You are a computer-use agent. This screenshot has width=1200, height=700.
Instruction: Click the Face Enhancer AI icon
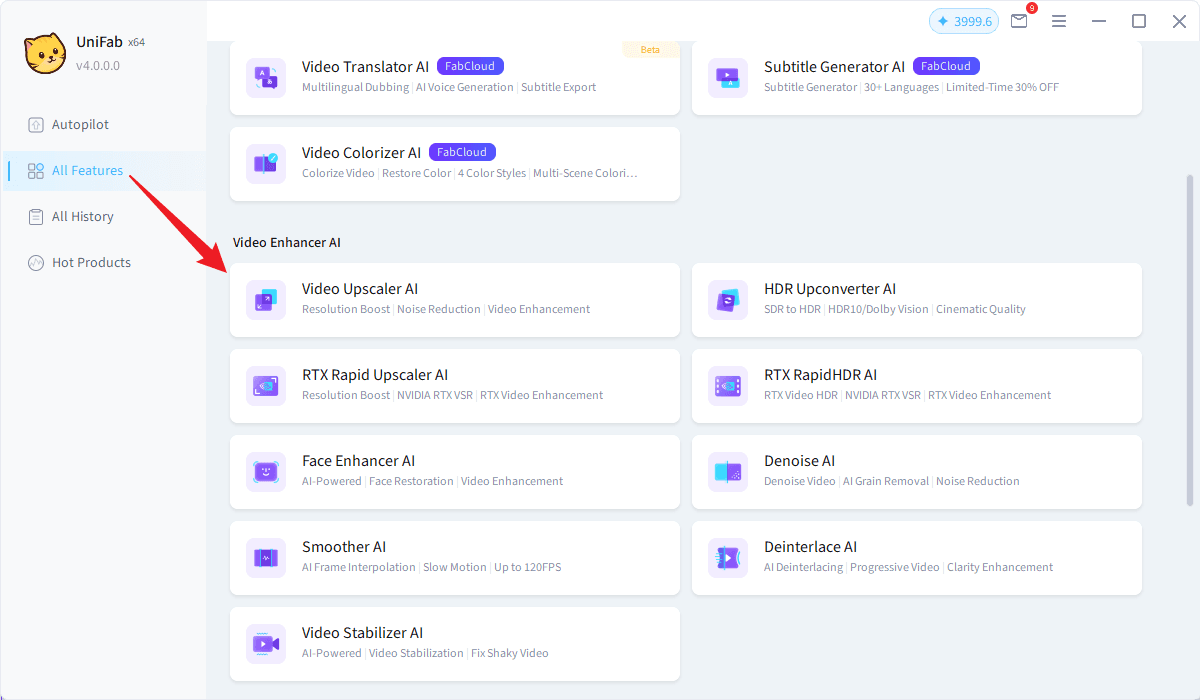tap(266, 472)
